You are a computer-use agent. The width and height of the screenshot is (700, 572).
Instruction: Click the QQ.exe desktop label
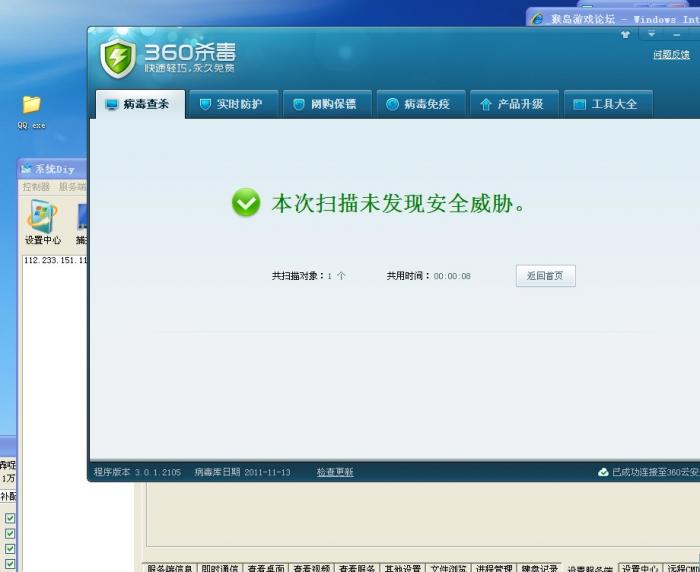pyautogui.click(x=31, y=125)
